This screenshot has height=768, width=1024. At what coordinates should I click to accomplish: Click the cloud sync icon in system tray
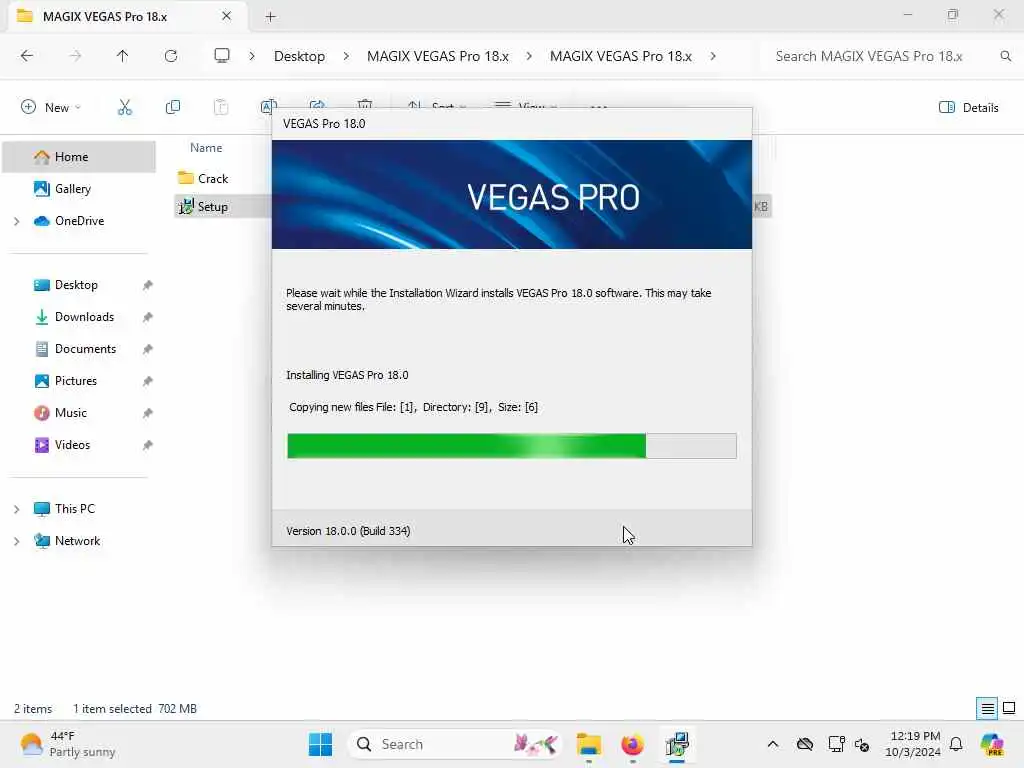(805, 744)
